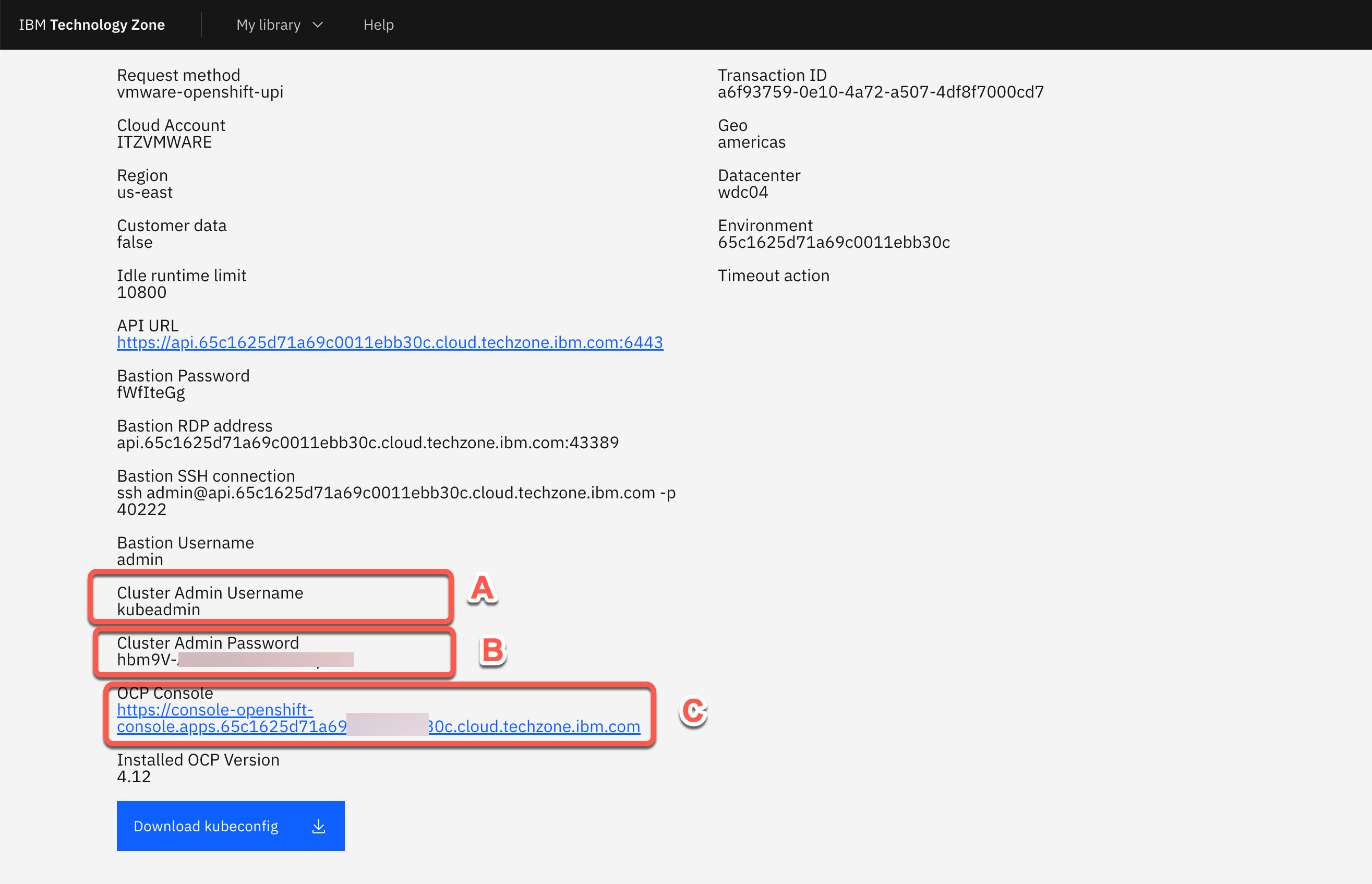Click the Environment ID value
The height and width of the screenshot is (884, 1372).
tap(833, 242)
